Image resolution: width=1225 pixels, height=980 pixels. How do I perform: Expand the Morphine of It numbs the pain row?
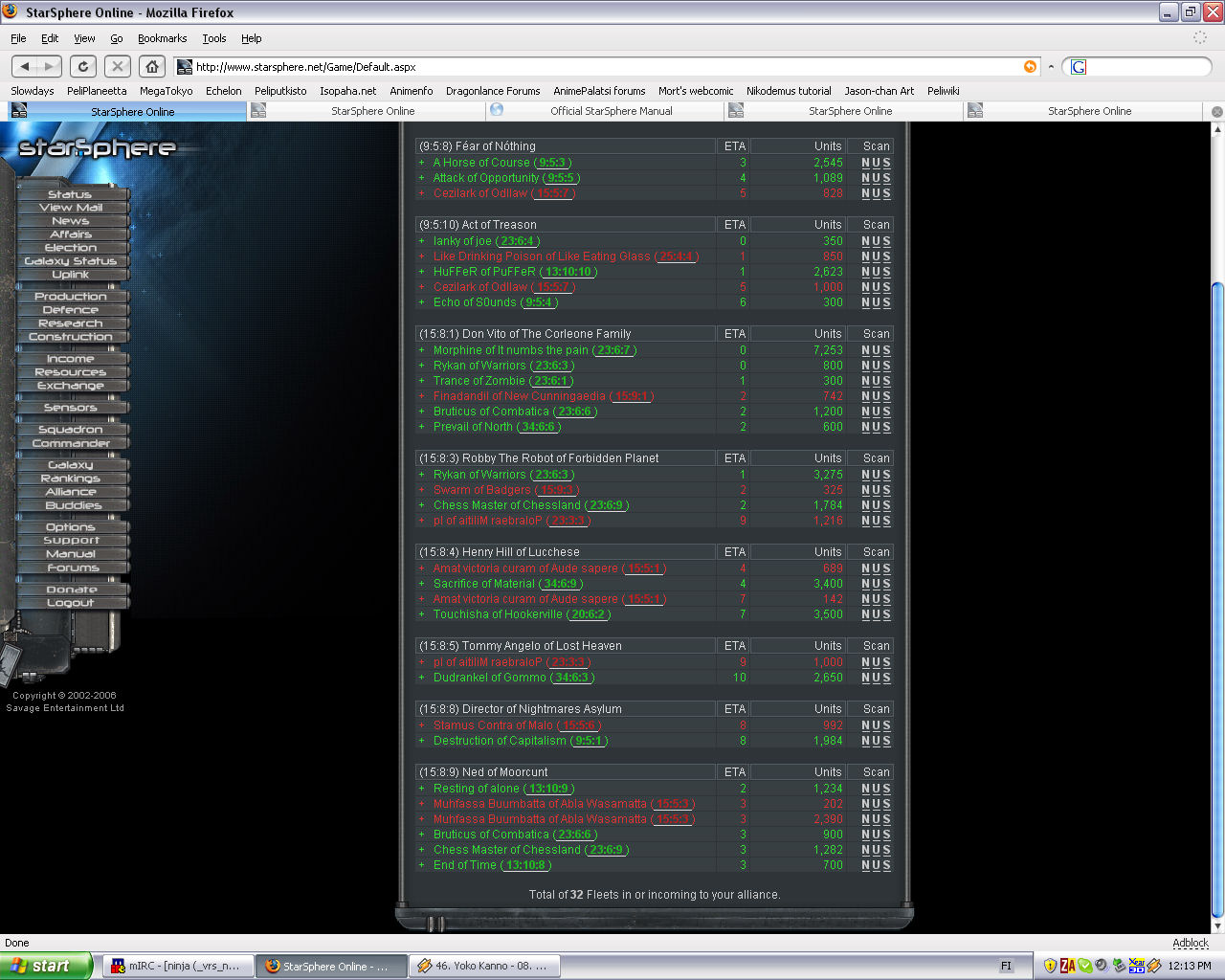pos(421,350)
